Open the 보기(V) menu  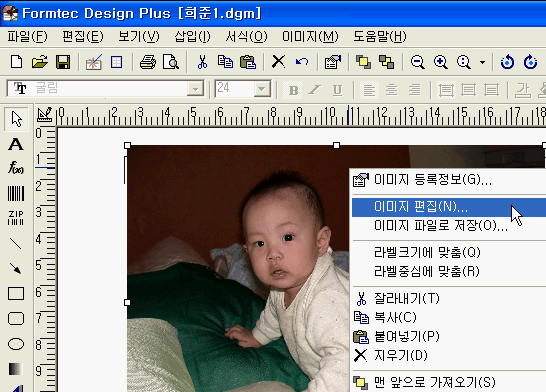139,36
